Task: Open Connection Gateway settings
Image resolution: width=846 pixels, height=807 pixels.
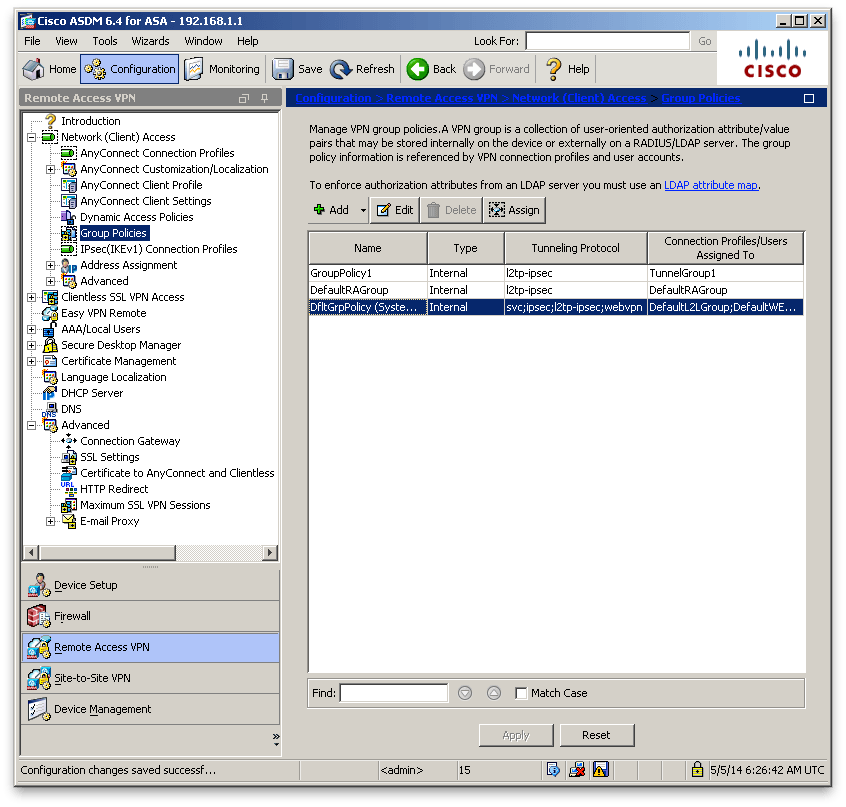Action: point(130,441)
